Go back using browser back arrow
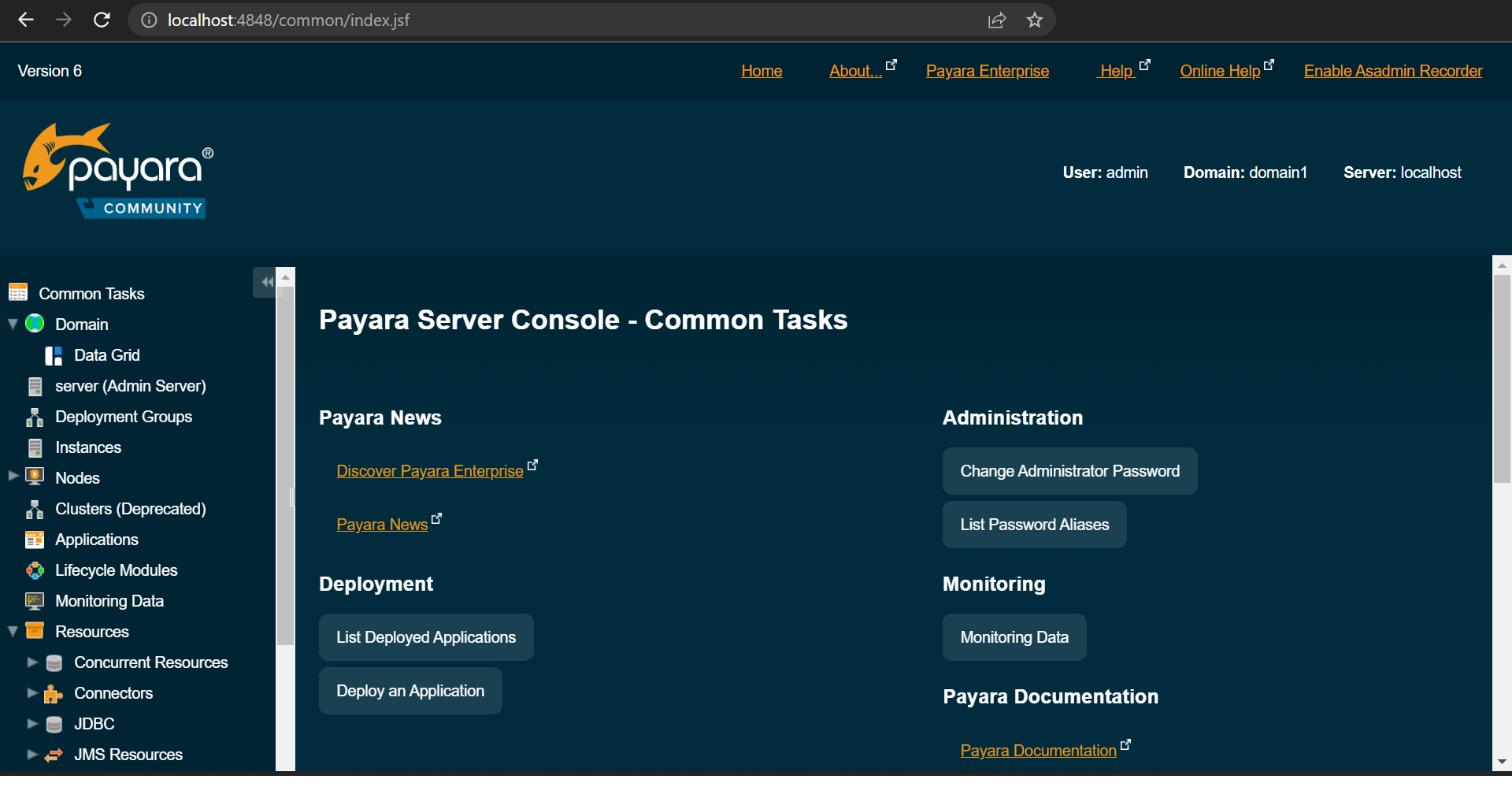The image size is (1512, 794). click(26, 20)
